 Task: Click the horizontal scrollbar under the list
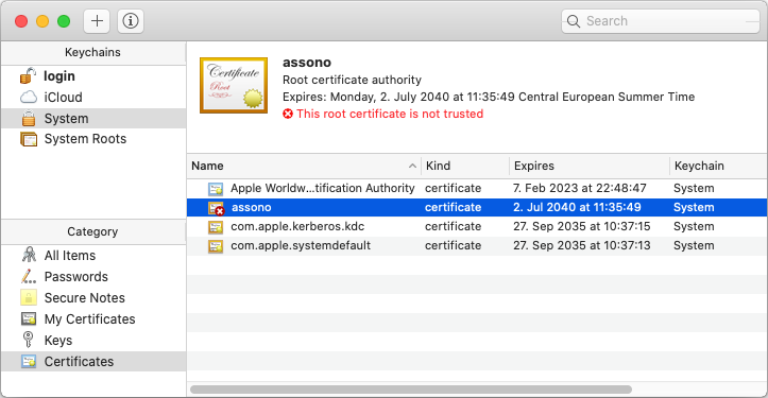[x=410, y=390]
